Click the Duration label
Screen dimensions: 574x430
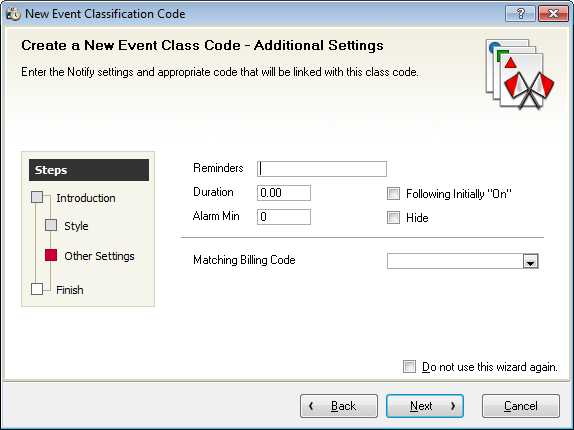pos(213,192)
